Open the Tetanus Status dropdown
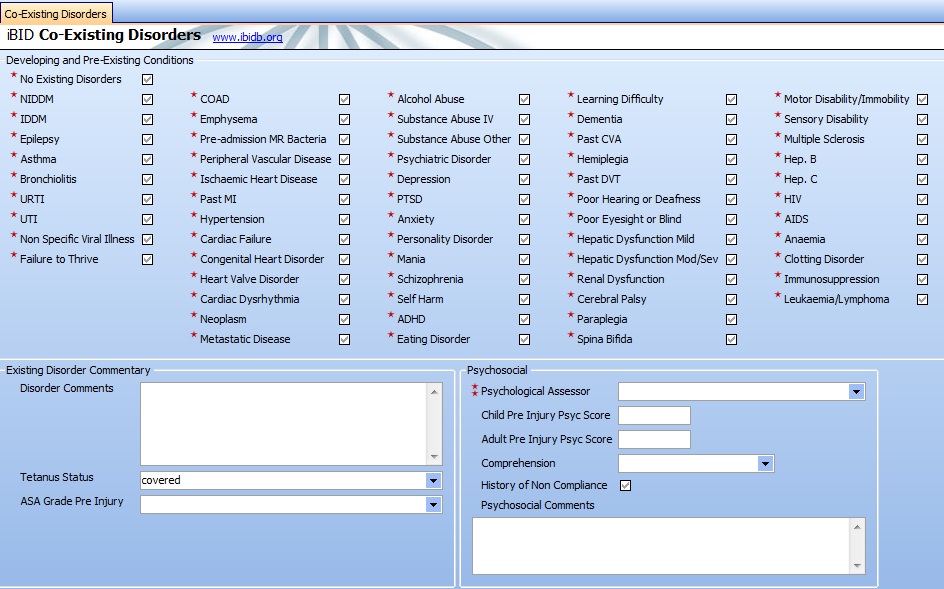This screenshot has width=944, height=589. tap(433, 480)
